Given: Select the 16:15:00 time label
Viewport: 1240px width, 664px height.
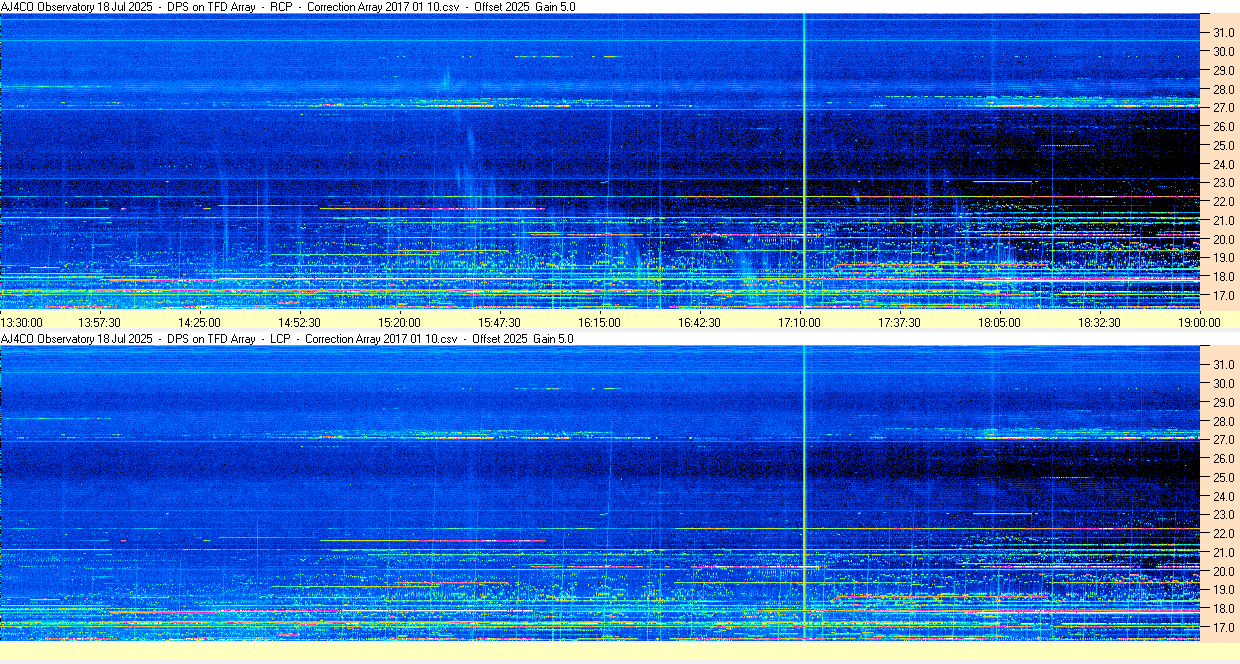Looking at the screenshot, I should coord(599,322).
